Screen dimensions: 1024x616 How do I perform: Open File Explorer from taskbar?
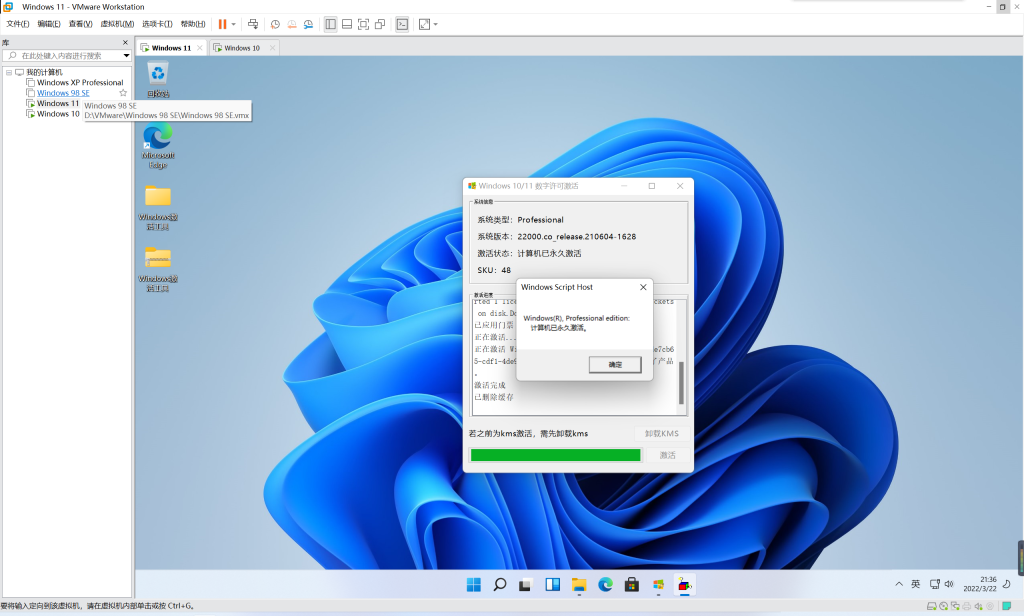coord(579,585)
